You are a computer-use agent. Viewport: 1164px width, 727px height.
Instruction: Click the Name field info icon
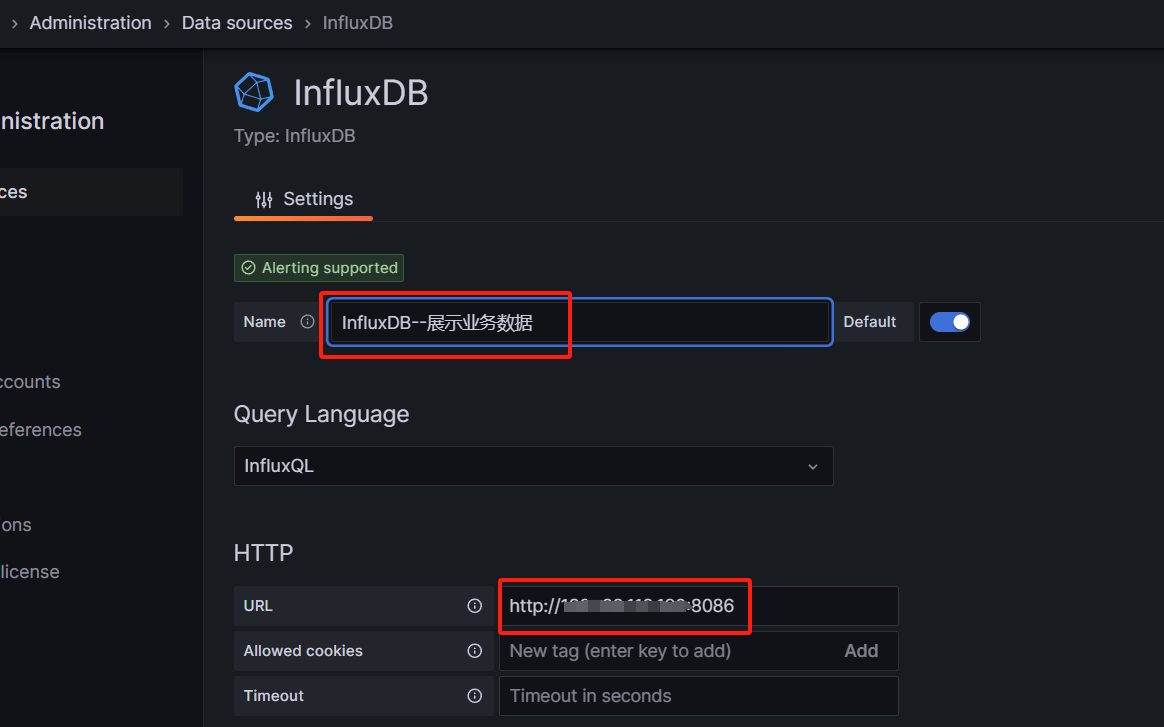pyautogui.click(x=307, y=322)
